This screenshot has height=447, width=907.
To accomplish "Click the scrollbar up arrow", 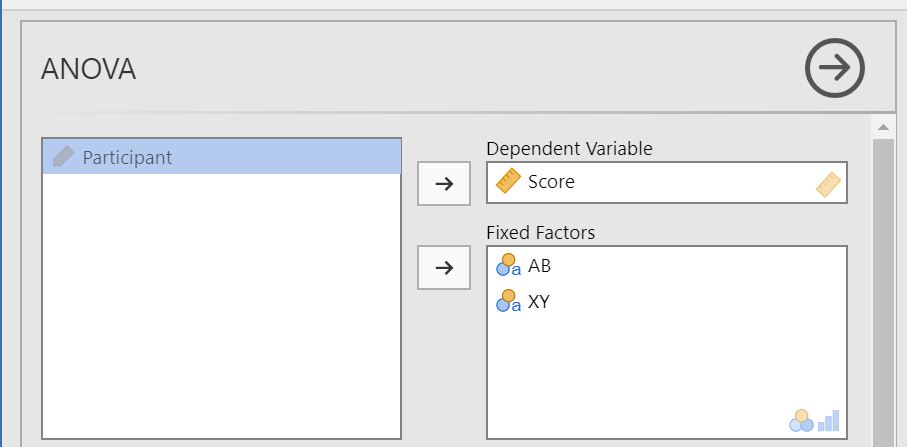I will 883,127.
